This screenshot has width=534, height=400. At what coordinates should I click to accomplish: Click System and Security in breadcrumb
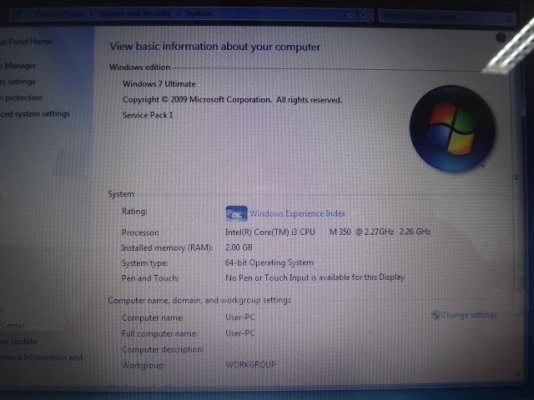(x=135, y=14)
